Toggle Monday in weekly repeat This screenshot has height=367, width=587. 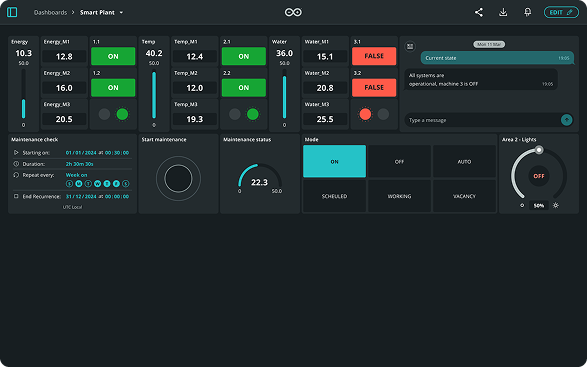[x=79, y=184]
